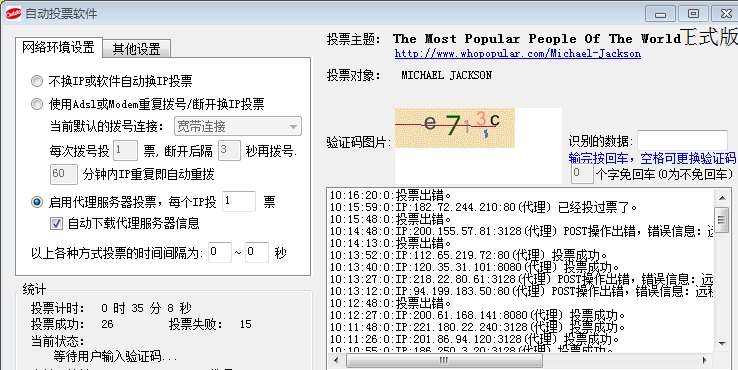Open the whopopular.com Michael-Jackson link
Screen dimensions: 738x370
(x=518, y=54)
